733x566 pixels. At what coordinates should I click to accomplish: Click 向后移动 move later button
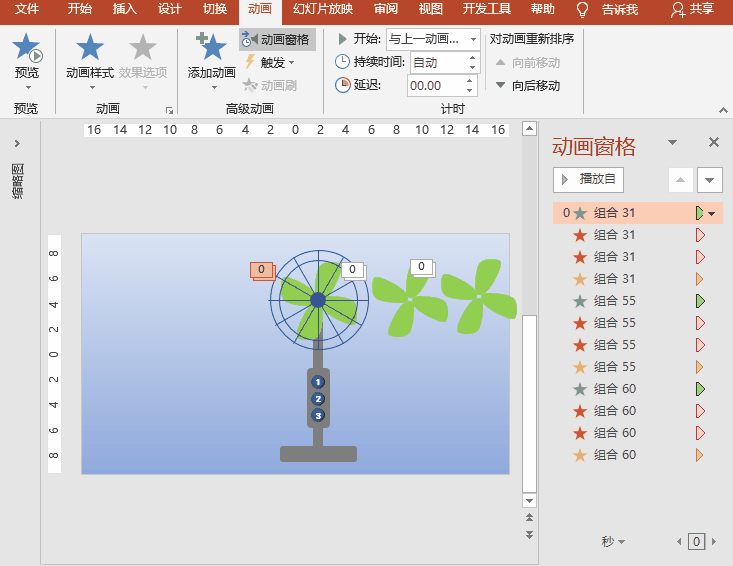(528, 86)
